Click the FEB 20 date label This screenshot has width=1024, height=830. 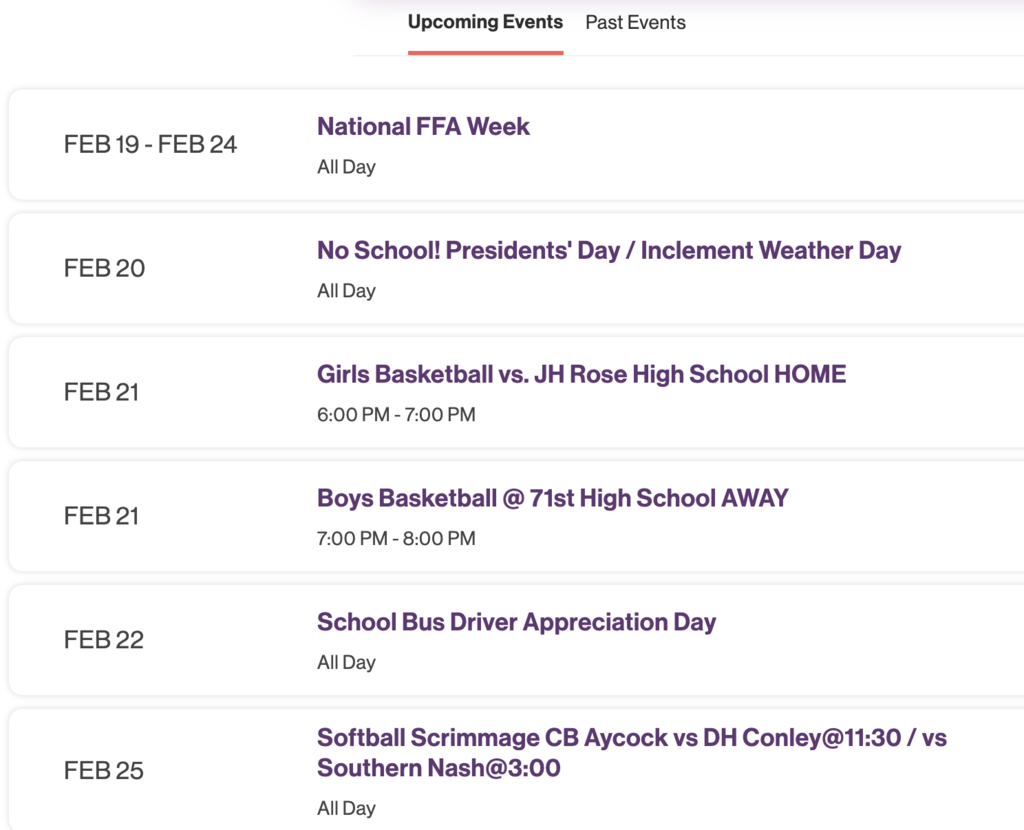tap(103, 268)
